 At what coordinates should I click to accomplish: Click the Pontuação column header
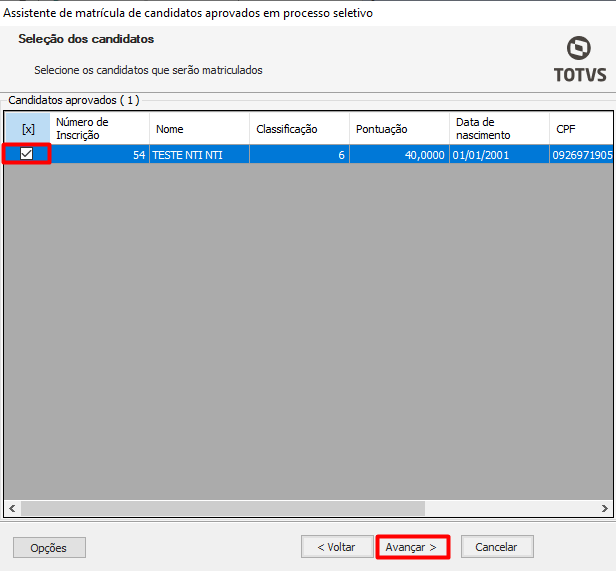pyautogui.click(x=399, y=129)
